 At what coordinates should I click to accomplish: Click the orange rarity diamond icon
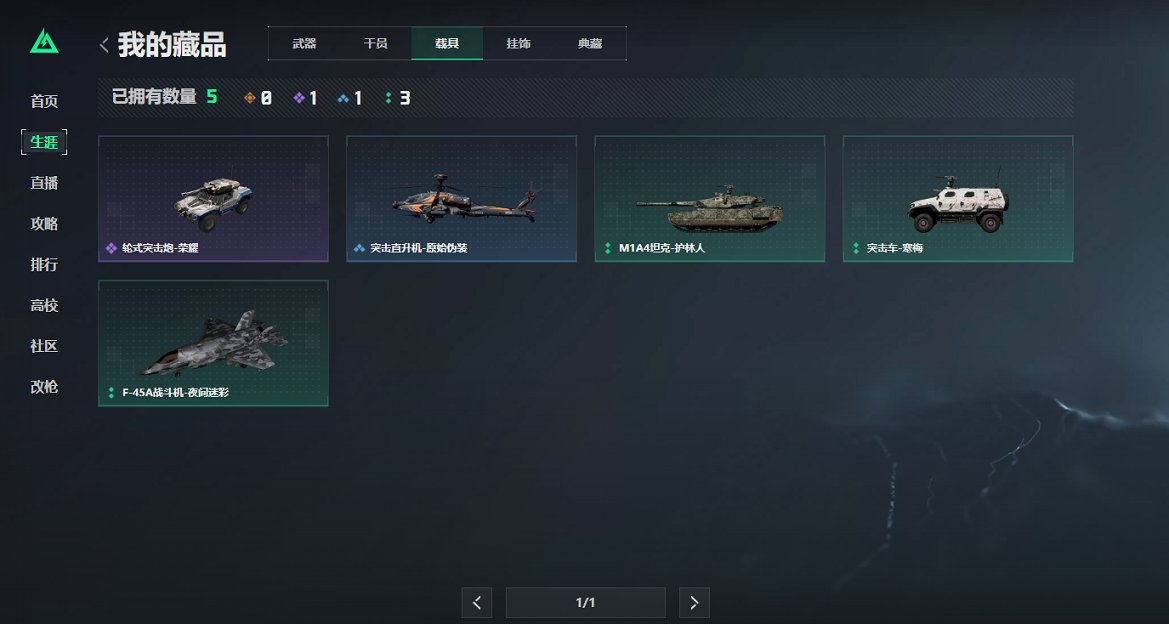(x=250, y=98)
